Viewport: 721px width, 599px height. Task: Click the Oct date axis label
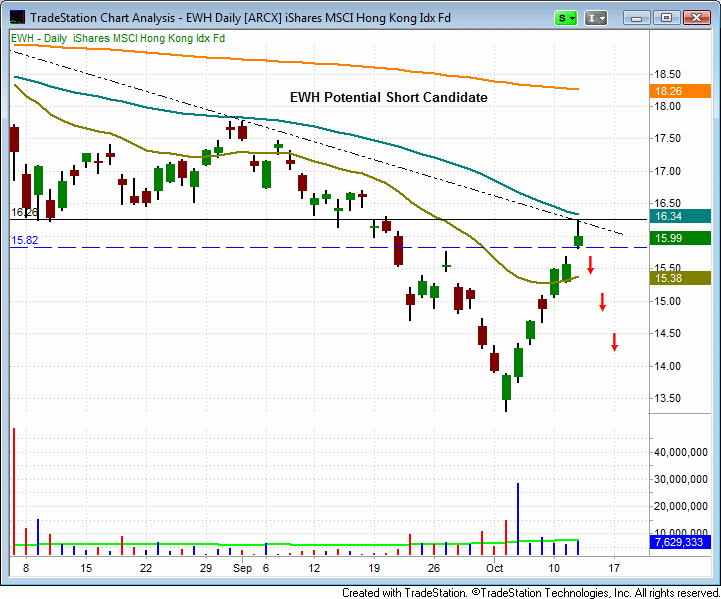coord(494,568)
